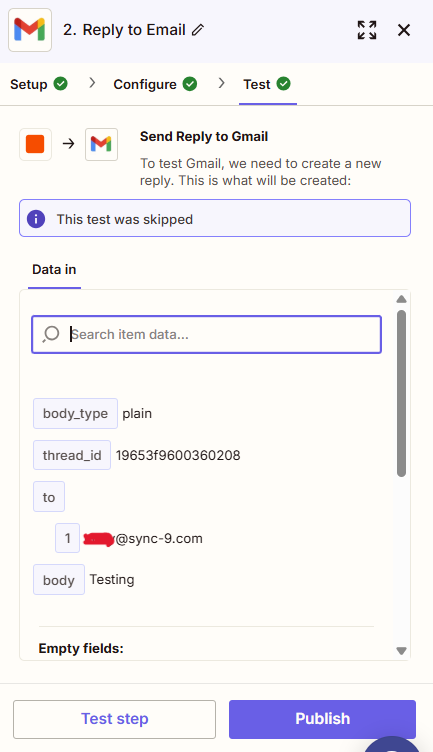Click the Gmail icon beside Send Reply
This screenshot has width=433, height=752.
point(101,144)
